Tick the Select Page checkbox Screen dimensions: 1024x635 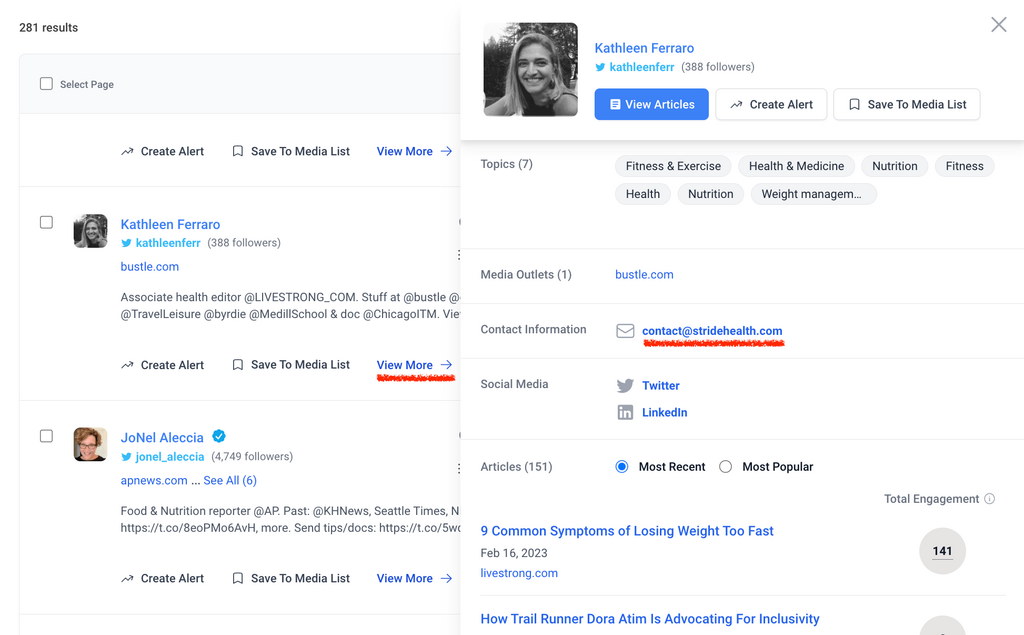(x=46, y=84)
